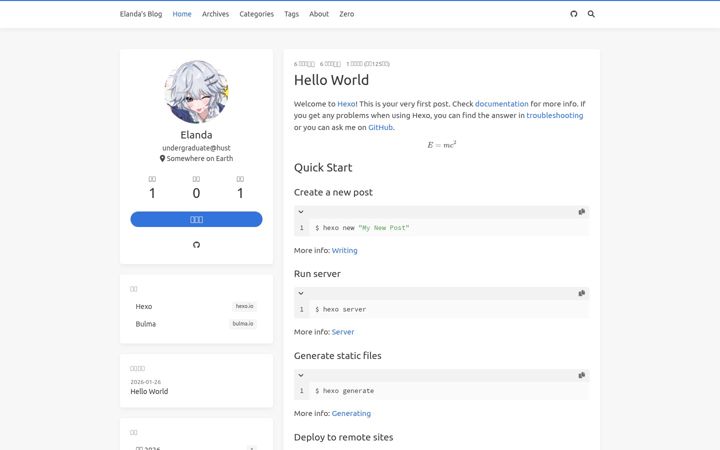Copy the 'hexo new' code block
The image size is (720, 450).
(x=581, y=212)
